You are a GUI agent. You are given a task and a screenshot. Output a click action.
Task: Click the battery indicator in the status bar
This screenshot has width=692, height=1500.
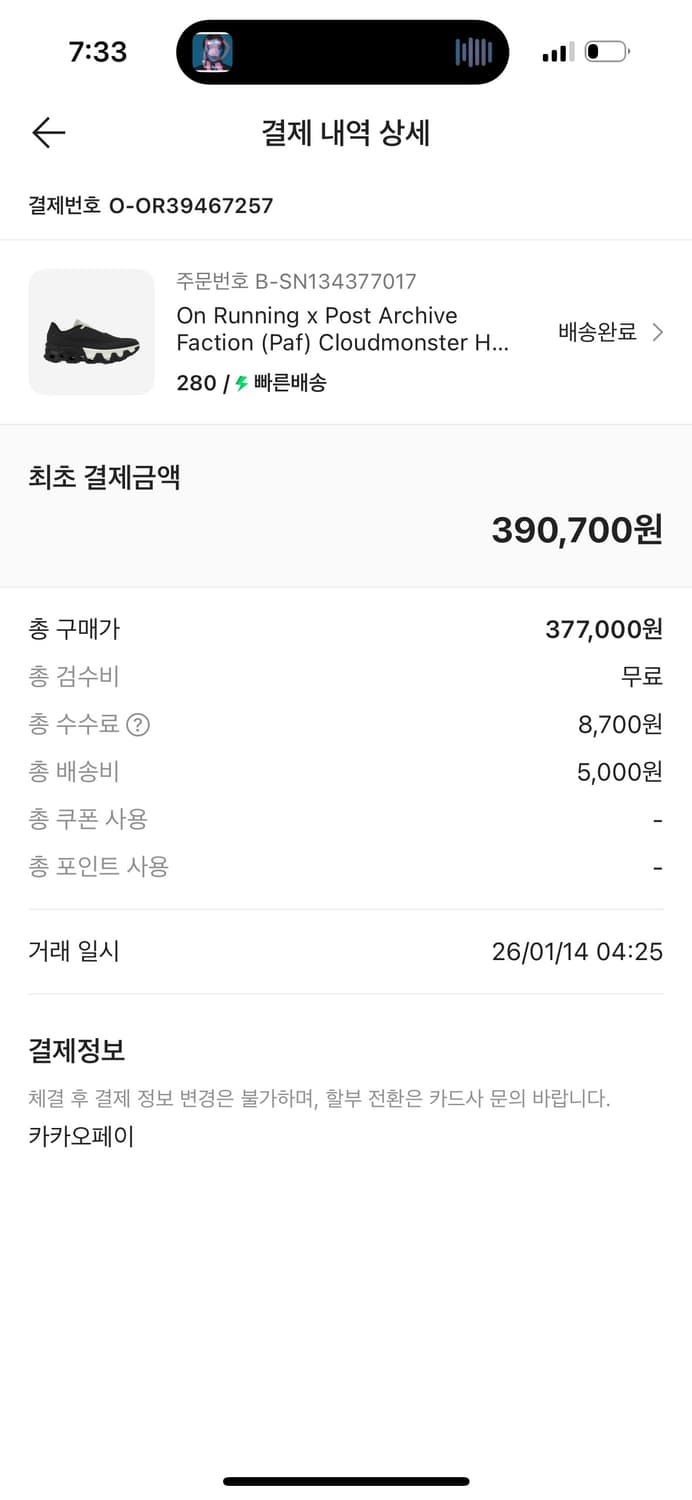pyautogui.click(x=605, y=51)
